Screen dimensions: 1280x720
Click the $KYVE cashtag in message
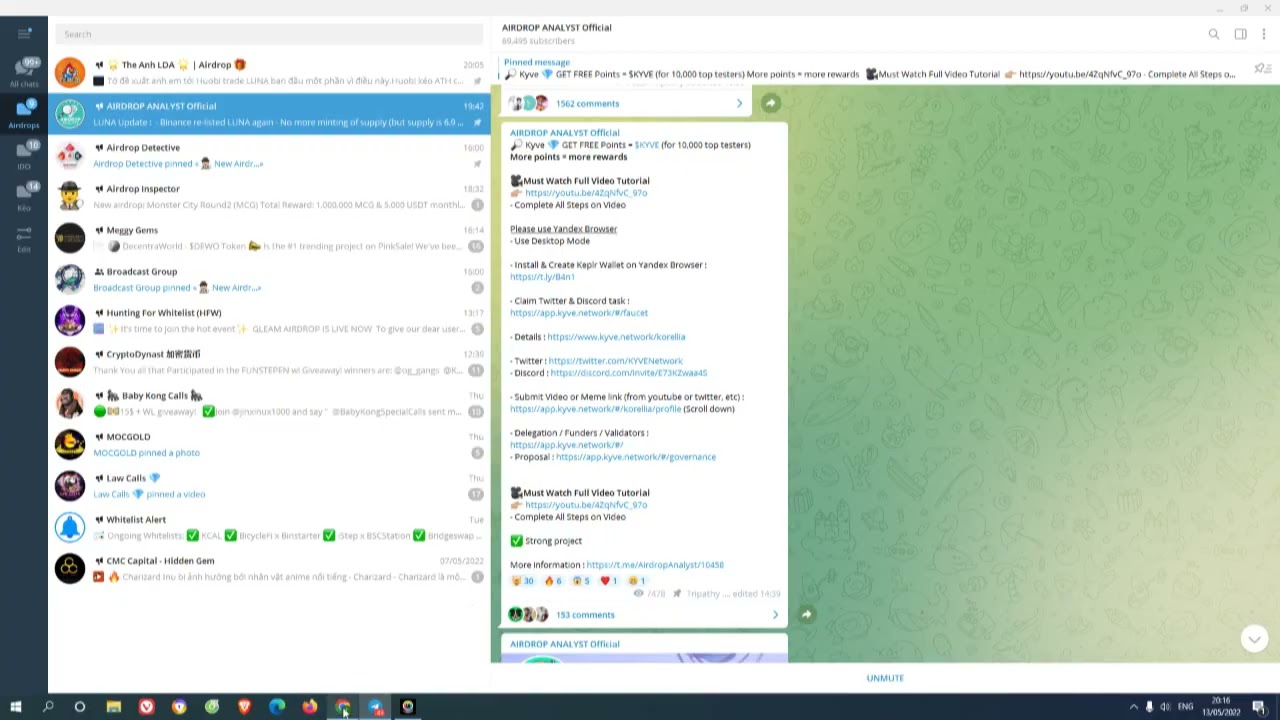tap(647, 145)
